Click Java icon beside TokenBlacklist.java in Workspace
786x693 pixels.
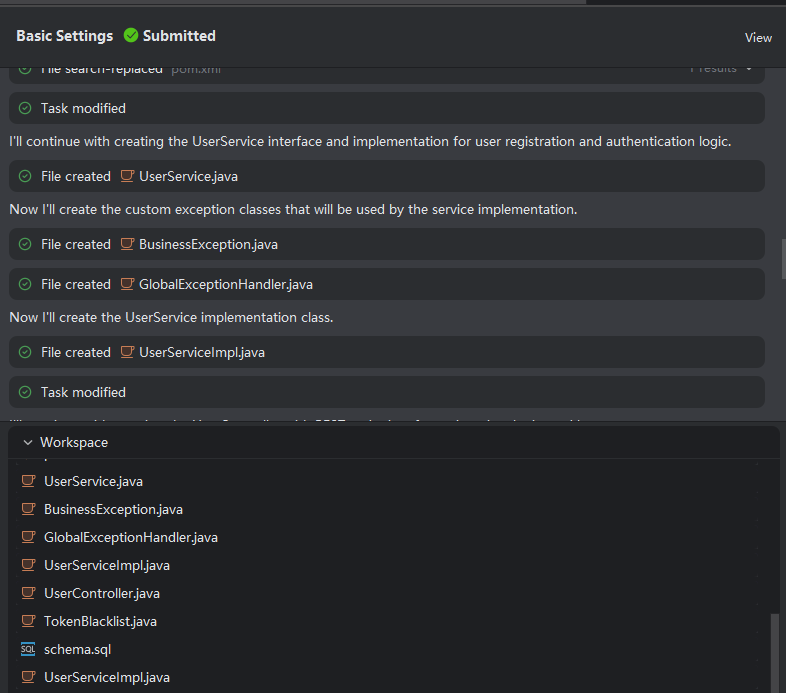[28, 621]
